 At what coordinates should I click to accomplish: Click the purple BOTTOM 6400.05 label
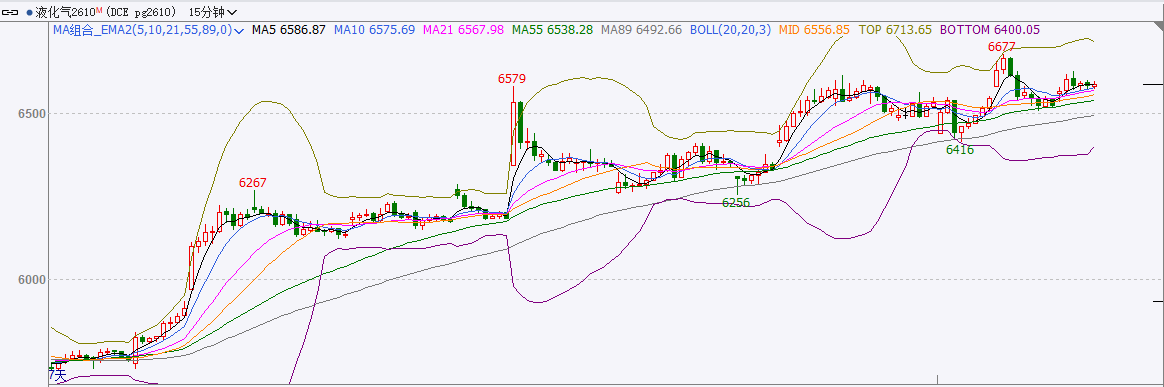pyautogui.click(x=990, y=30)
